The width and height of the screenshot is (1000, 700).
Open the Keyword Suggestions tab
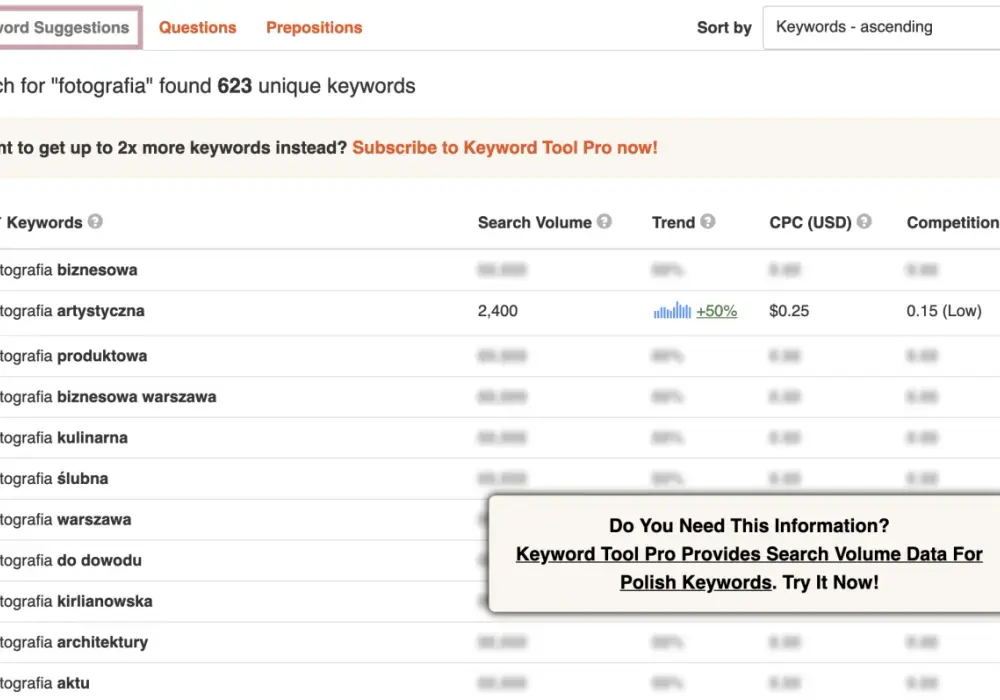pos(69,27)
